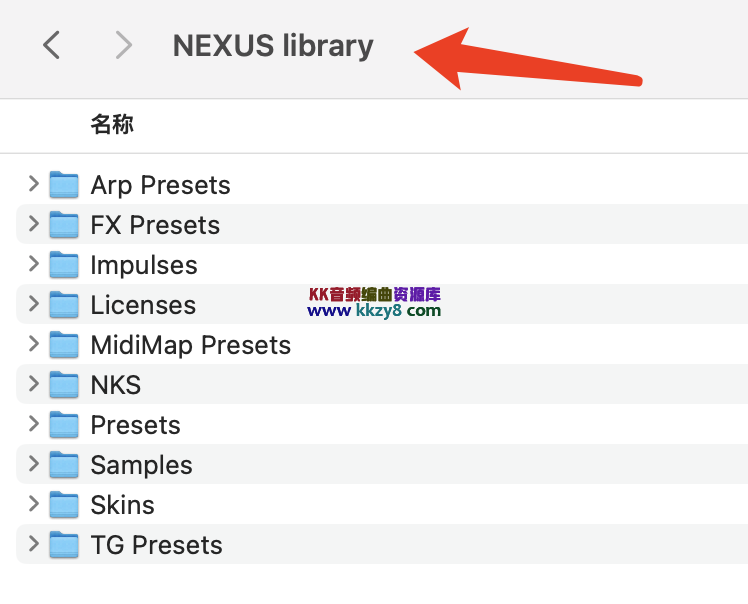
Task: Expand the Impulses folder chevron
Action: 33,263
